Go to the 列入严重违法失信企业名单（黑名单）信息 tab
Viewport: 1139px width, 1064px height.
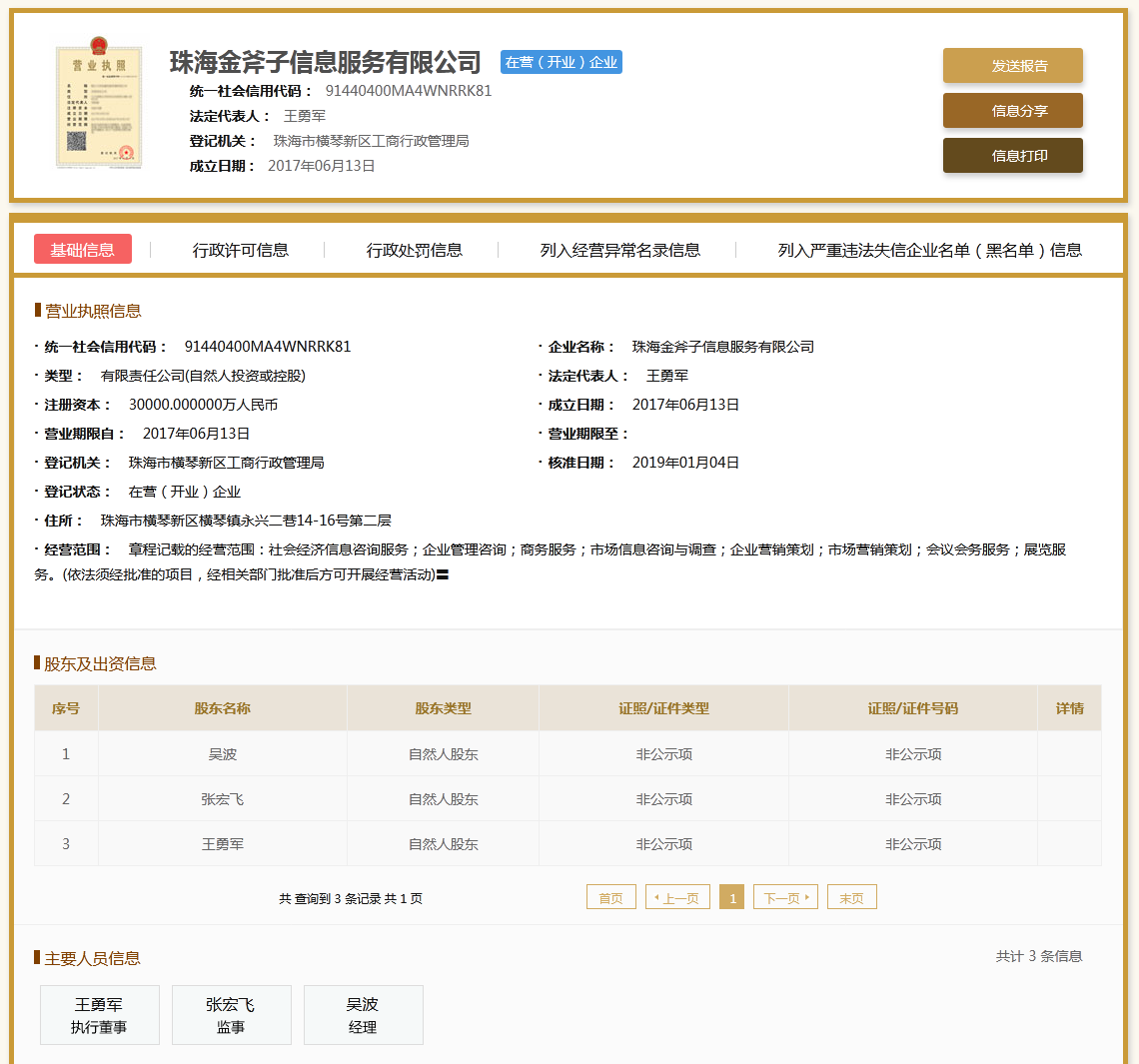coord(929,250)
